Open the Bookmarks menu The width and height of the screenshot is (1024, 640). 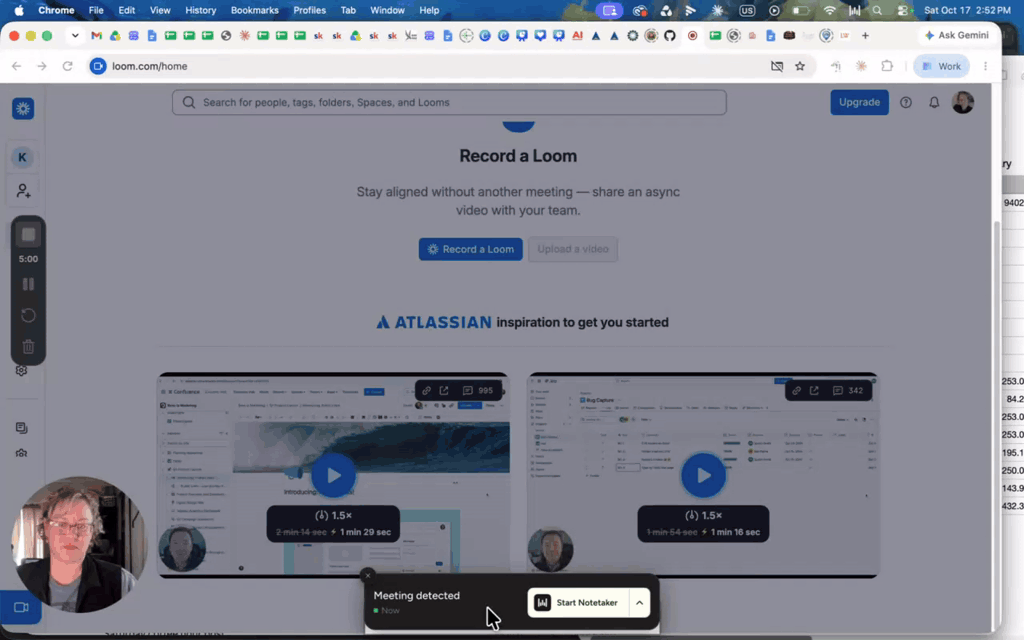[255, 10]
